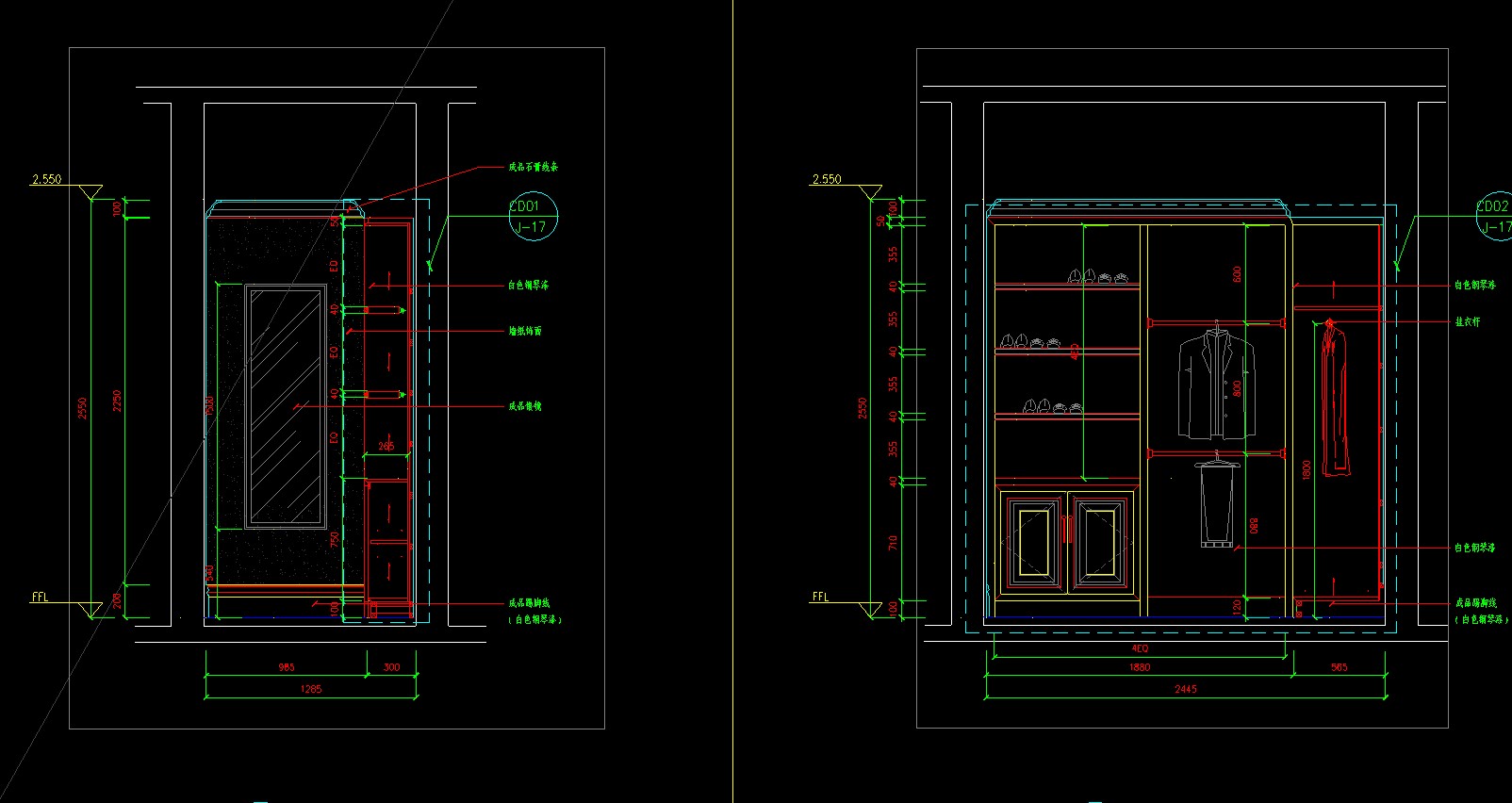Select the 200 vertical dimension

[x=118, y=600]
